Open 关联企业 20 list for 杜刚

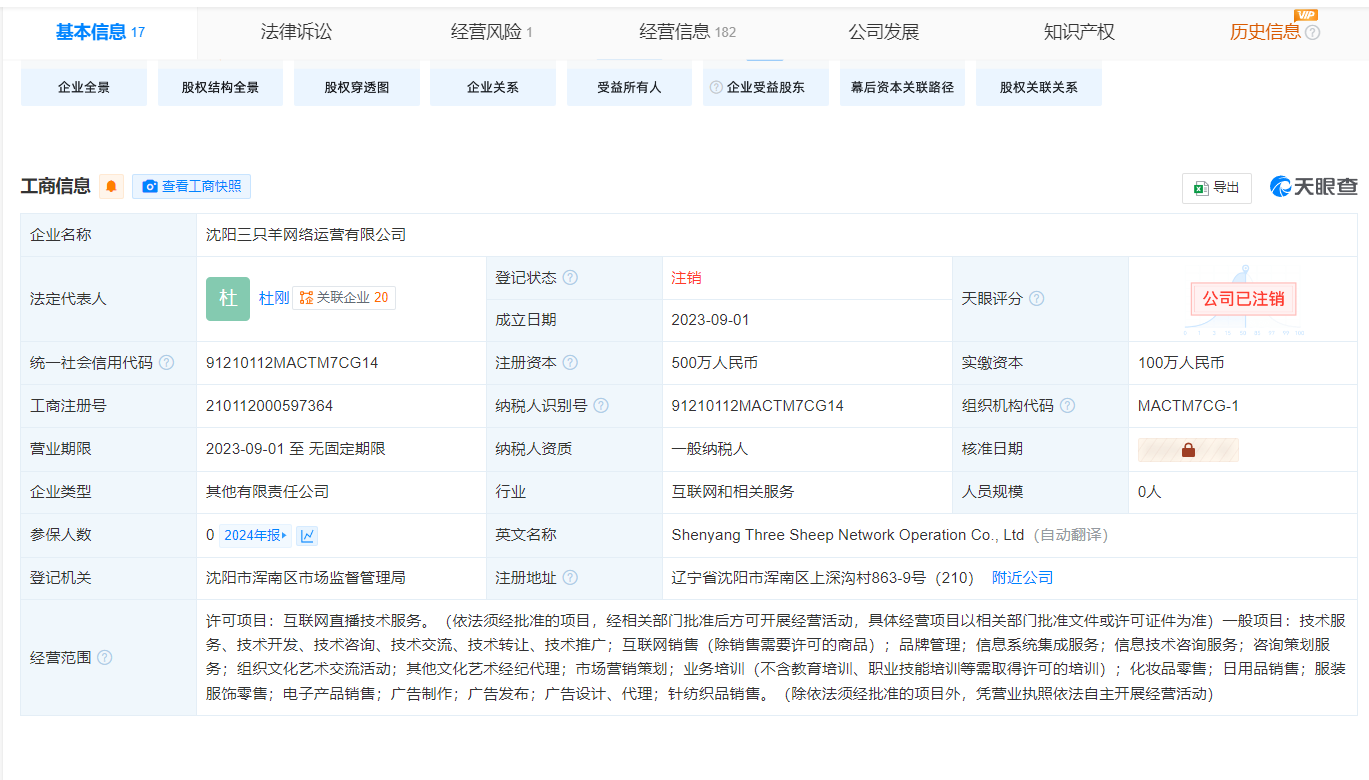(344, 298)
